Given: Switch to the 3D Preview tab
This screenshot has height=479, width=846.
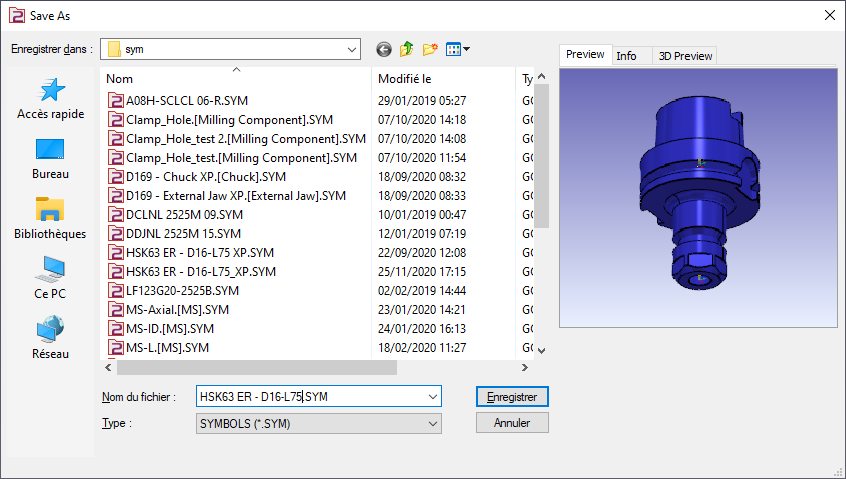Looking at the screenshot, I should pos(685,56).
